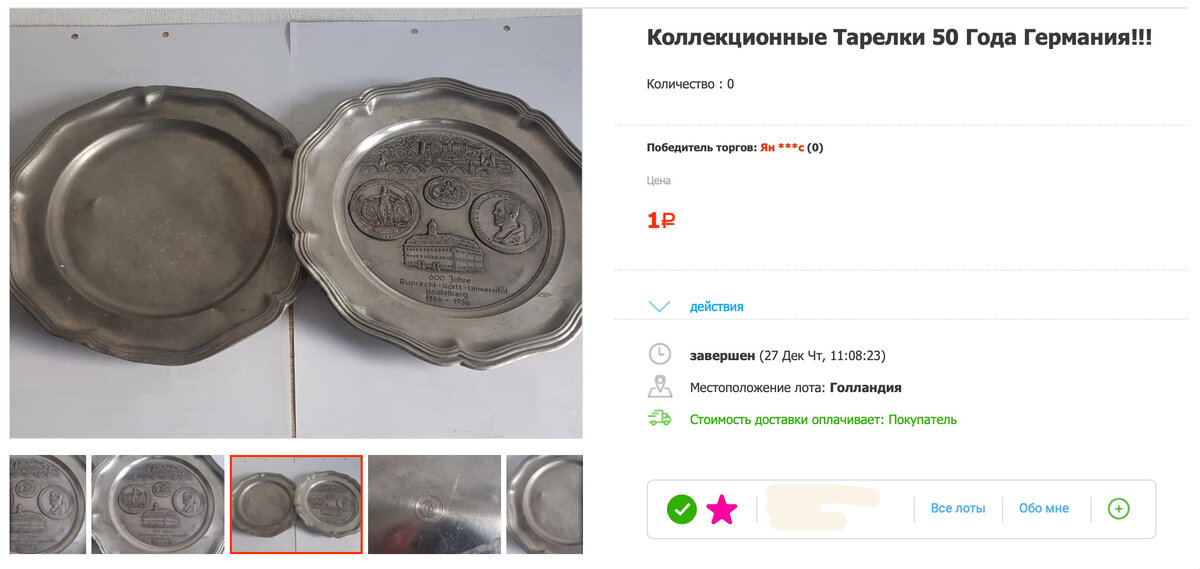Viewport: 1200px width, 569px height.
Task: Click the clock icon beside завершен
Action: [660, 354]
